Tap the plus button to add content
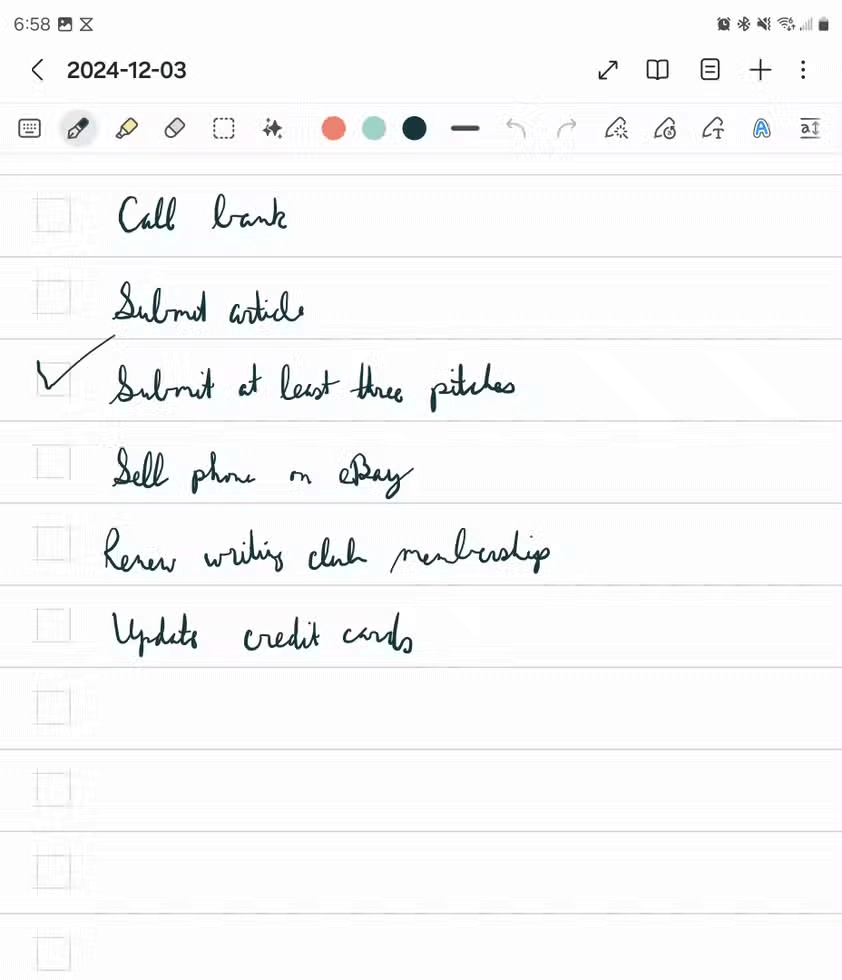The image size is (842, 980). (760, 69)
